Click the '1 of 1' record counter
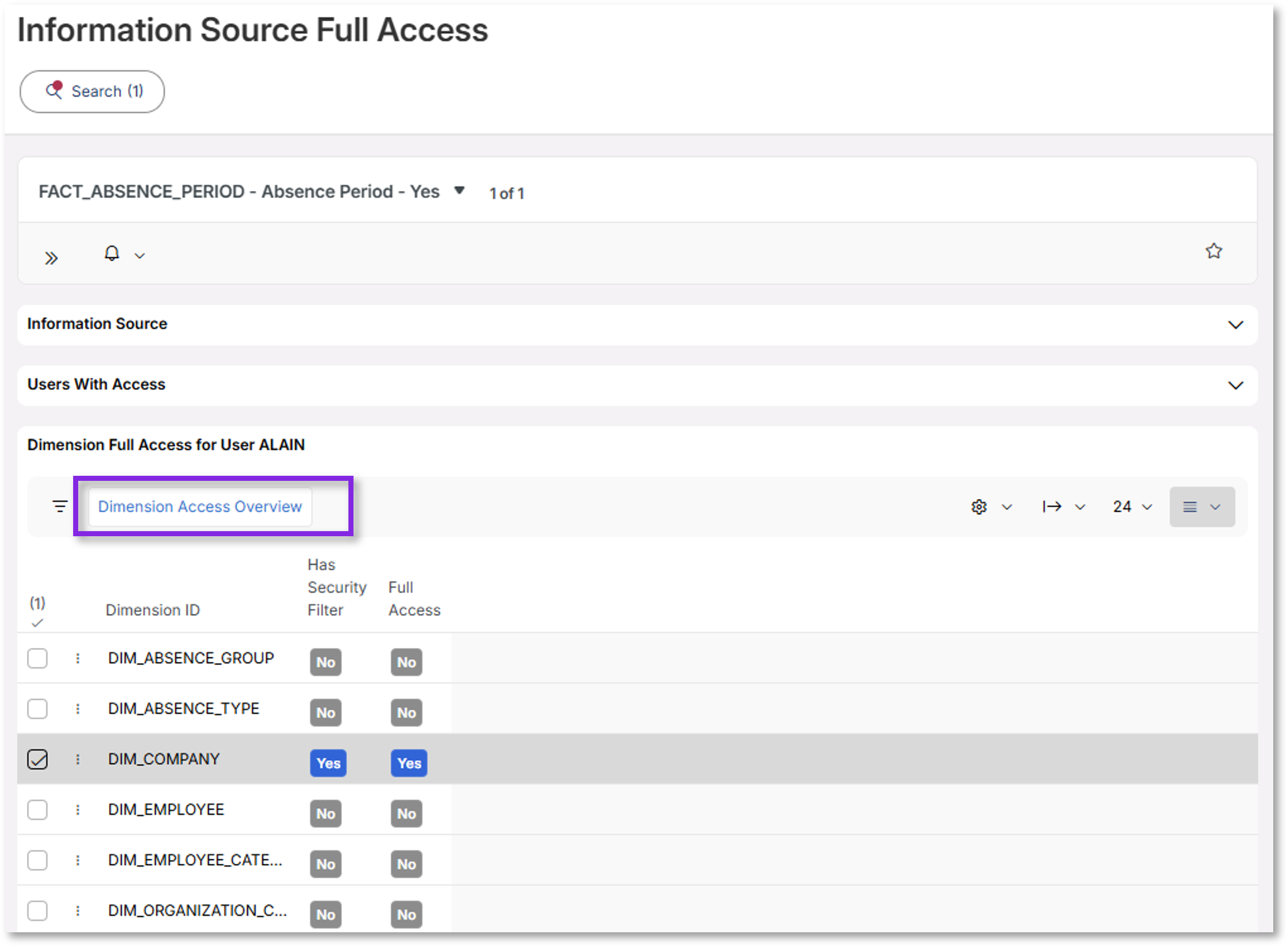 click(507, 194)
